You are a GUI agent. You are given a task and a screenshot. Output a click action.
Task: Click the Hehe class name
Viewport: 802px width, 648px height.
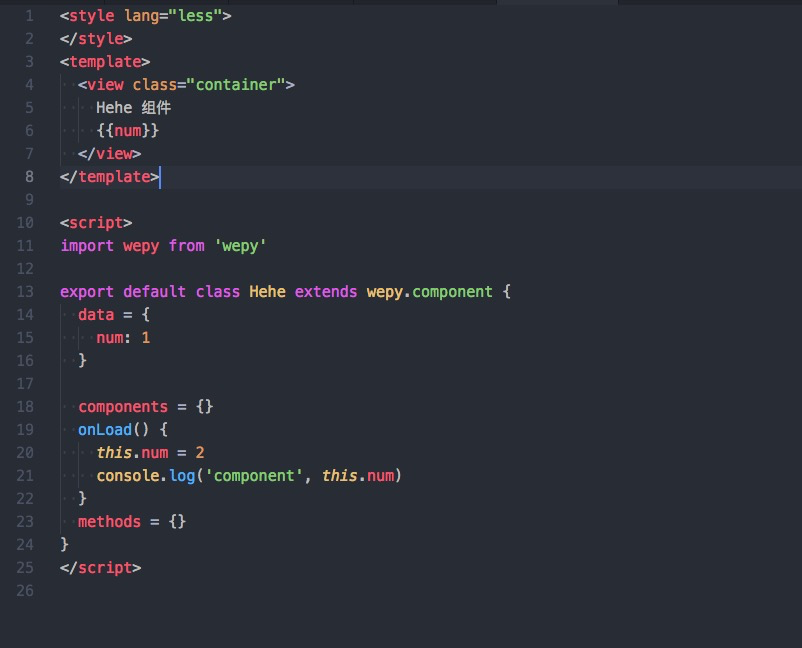click(266, 291)
